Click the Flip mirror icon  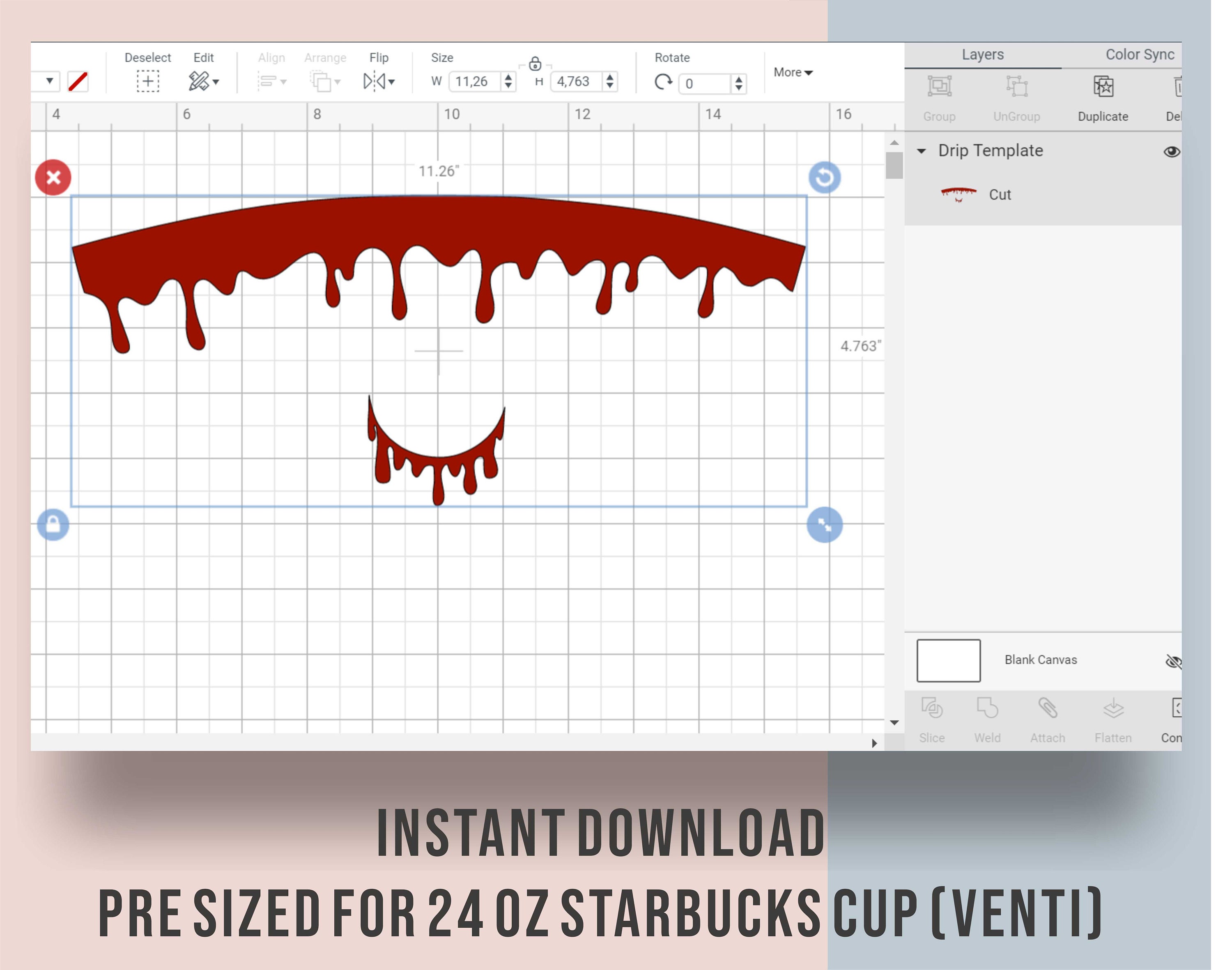tap(374, 81)
